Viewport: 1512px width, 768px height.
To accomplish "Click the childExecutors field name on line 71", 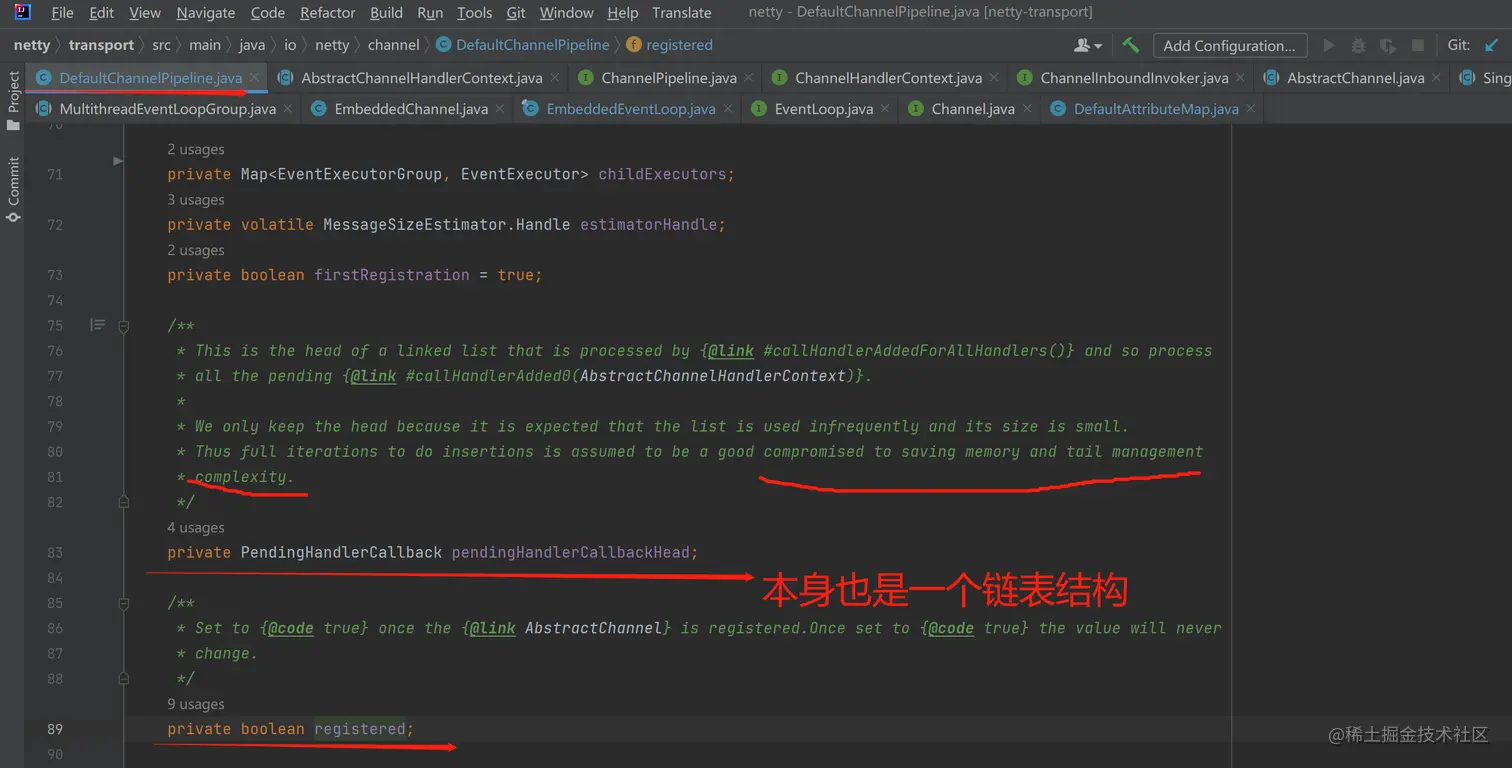I will tap(662, 174).
